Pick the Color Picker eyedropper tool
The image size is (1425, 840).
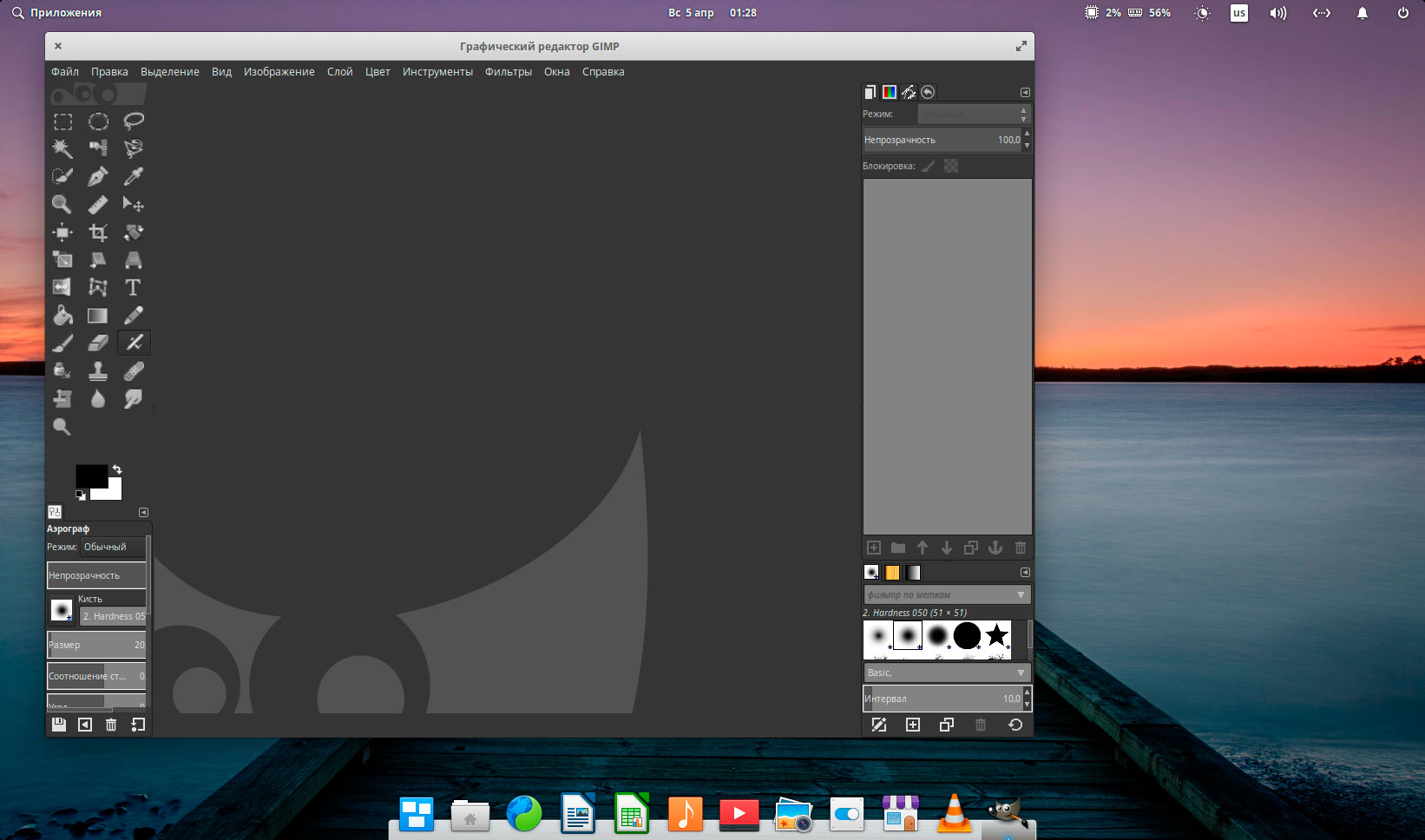(x=133, y=177)
